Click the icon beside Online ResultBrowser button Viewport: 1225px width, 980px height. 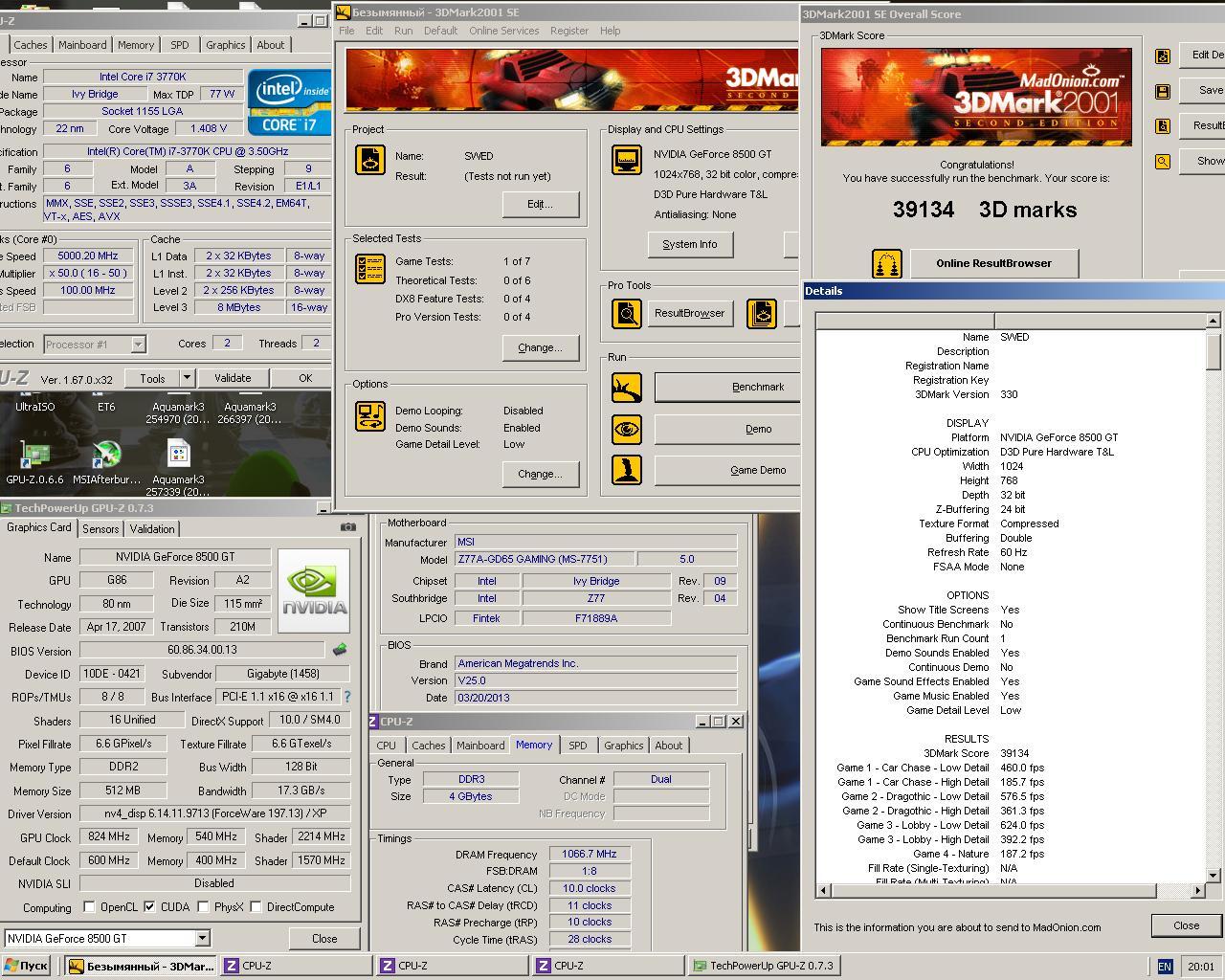(887, 264)
